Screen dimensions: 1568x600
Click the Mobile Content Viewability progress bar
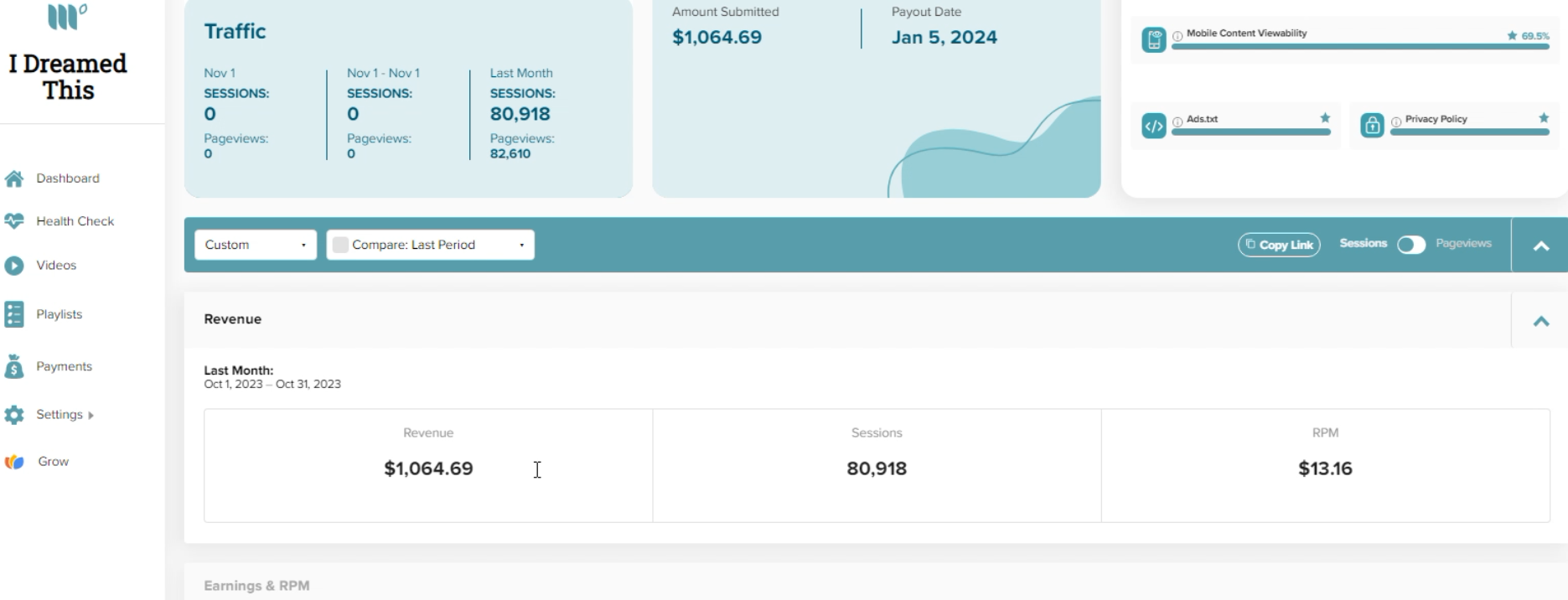click(1360, 47)
